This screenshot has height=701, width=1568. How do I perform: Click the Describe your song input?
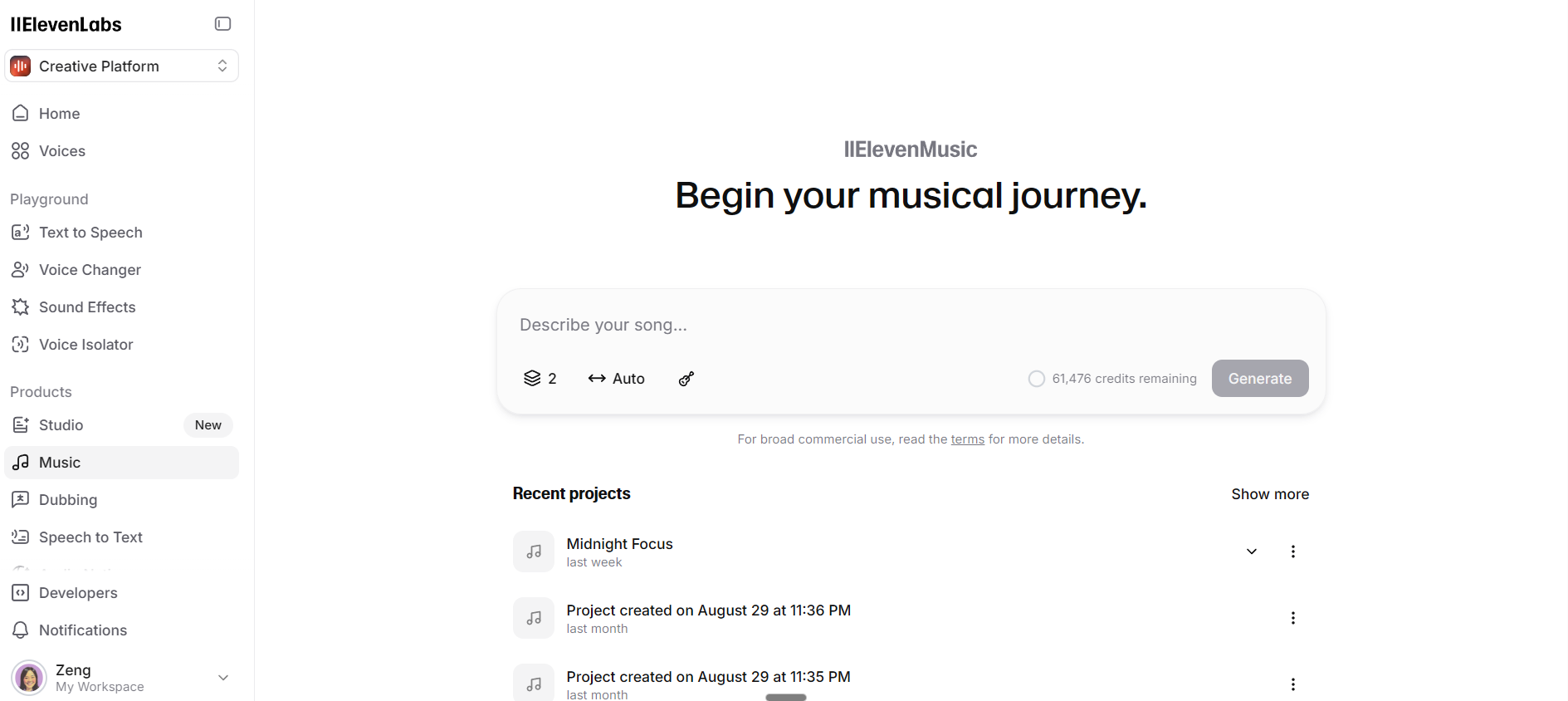coord(911,325)
